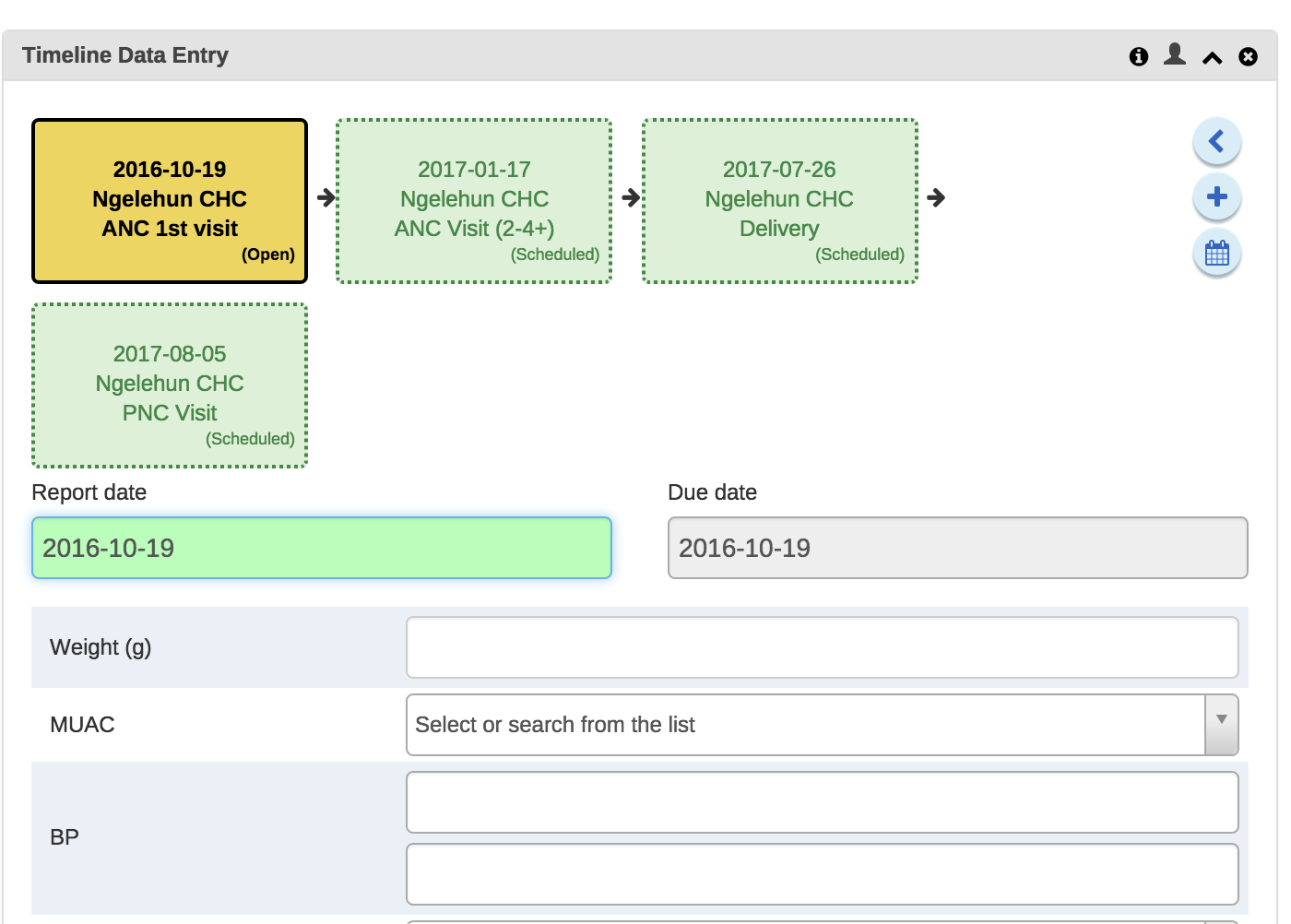The height and width of the screenshot is (924, 1291).
Task: Select the ANC Visit (2-4+) scheduled event
Action: 474,201
